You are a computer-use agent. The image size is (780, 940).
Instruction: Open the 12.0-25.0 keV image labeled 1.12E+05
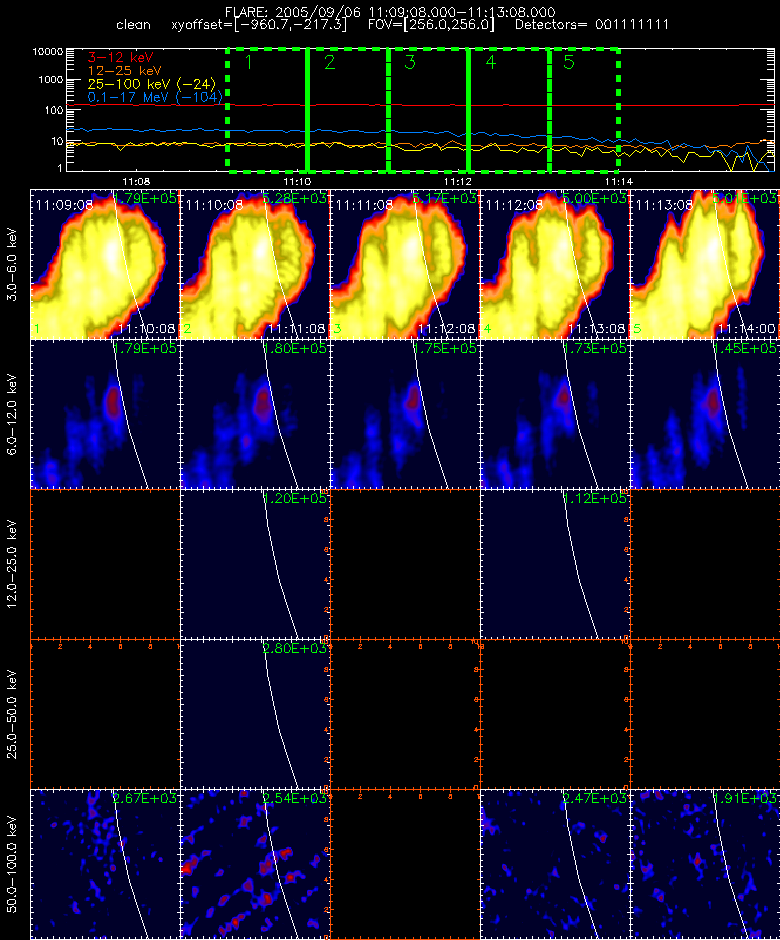coord(555,564)
